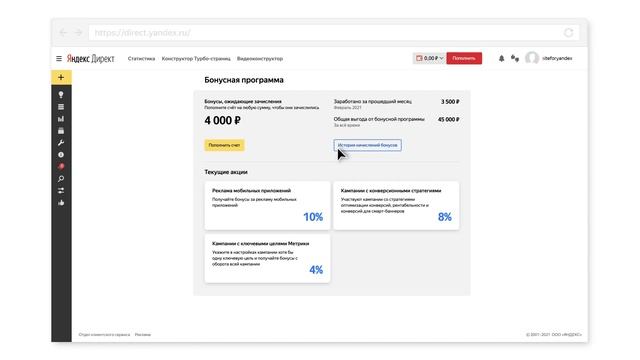Viewport: 640px width, 360px height.
Task: Open the stacked-lines campaigns list icon in sidebar
Action: click(x=61, y=107)
